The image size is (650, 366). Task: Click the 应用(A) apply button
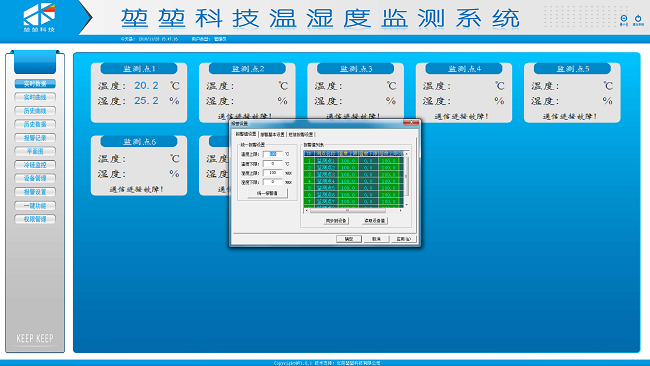[x=404, y=239]
